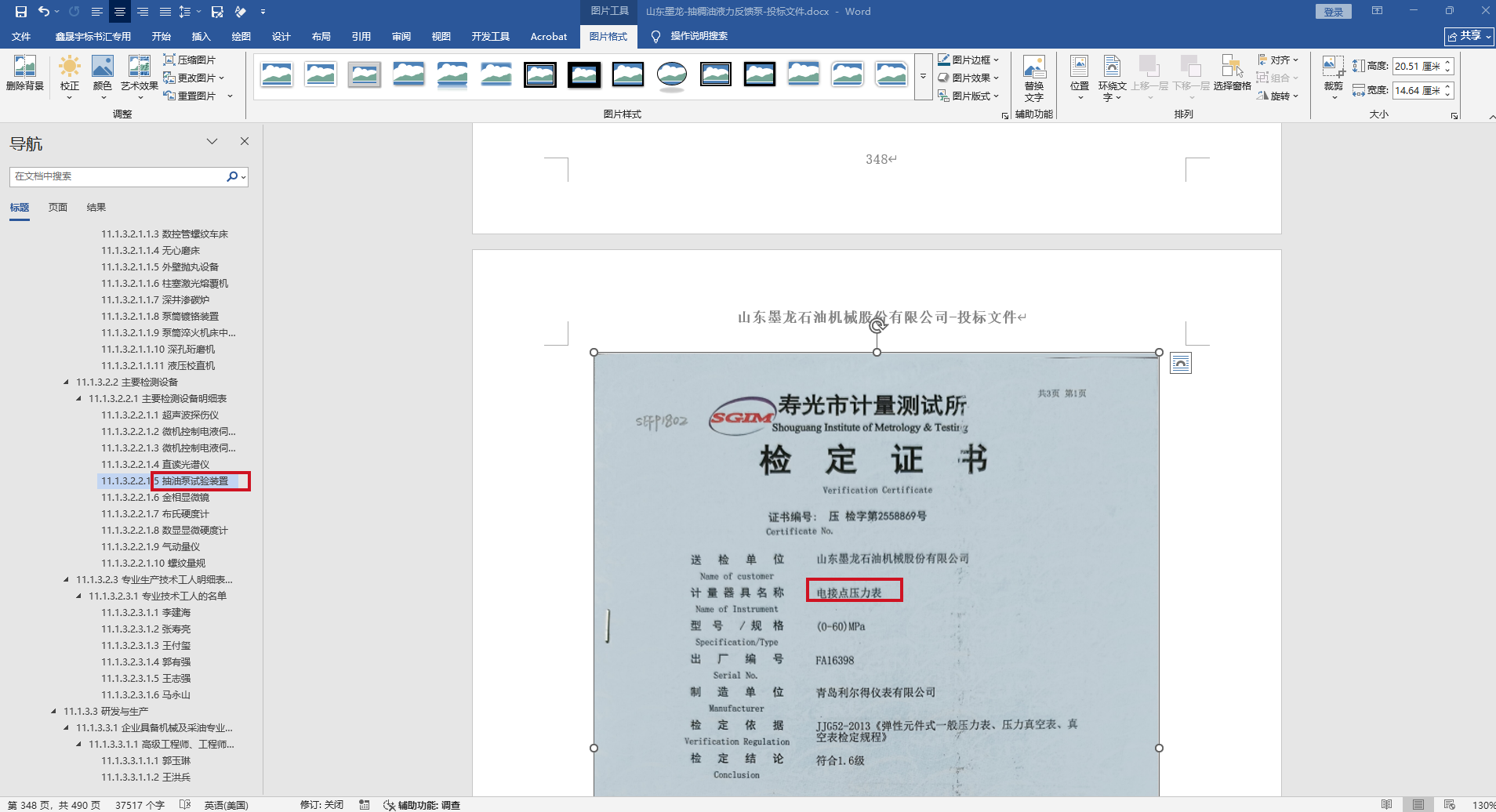Collapse the 11.1.3.2.3 专业生产技术工人明细表 heading
This screenshot has width=1496, height=812.
(x=66, y=580)
